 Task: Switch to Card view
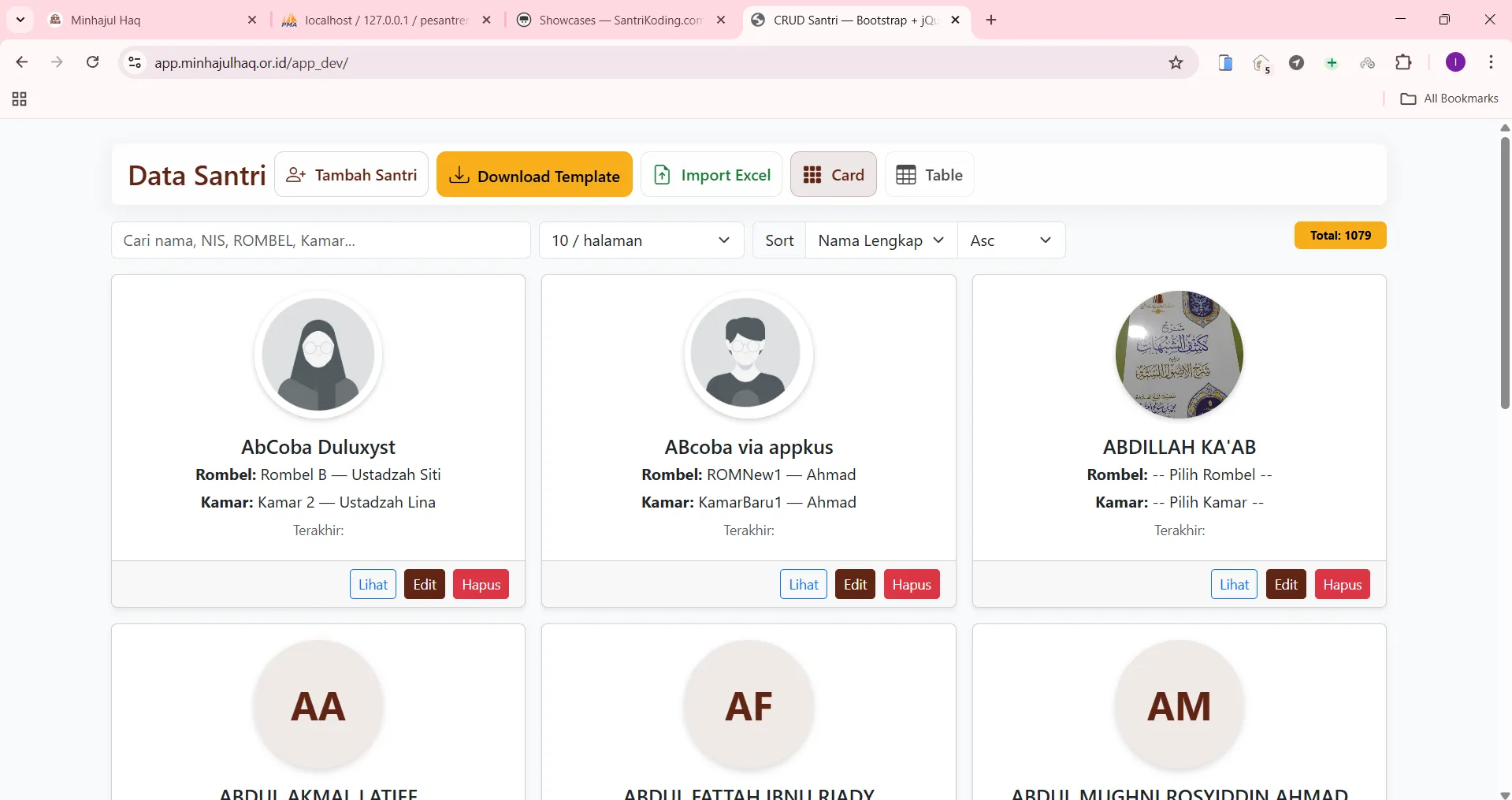click(834, 174)
